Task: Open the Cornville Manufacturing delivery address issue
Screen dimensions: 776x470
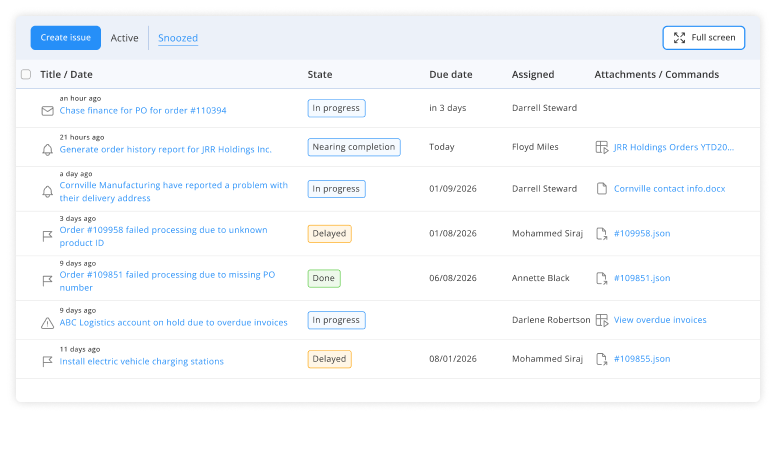Action: click(x=174, y=191)
